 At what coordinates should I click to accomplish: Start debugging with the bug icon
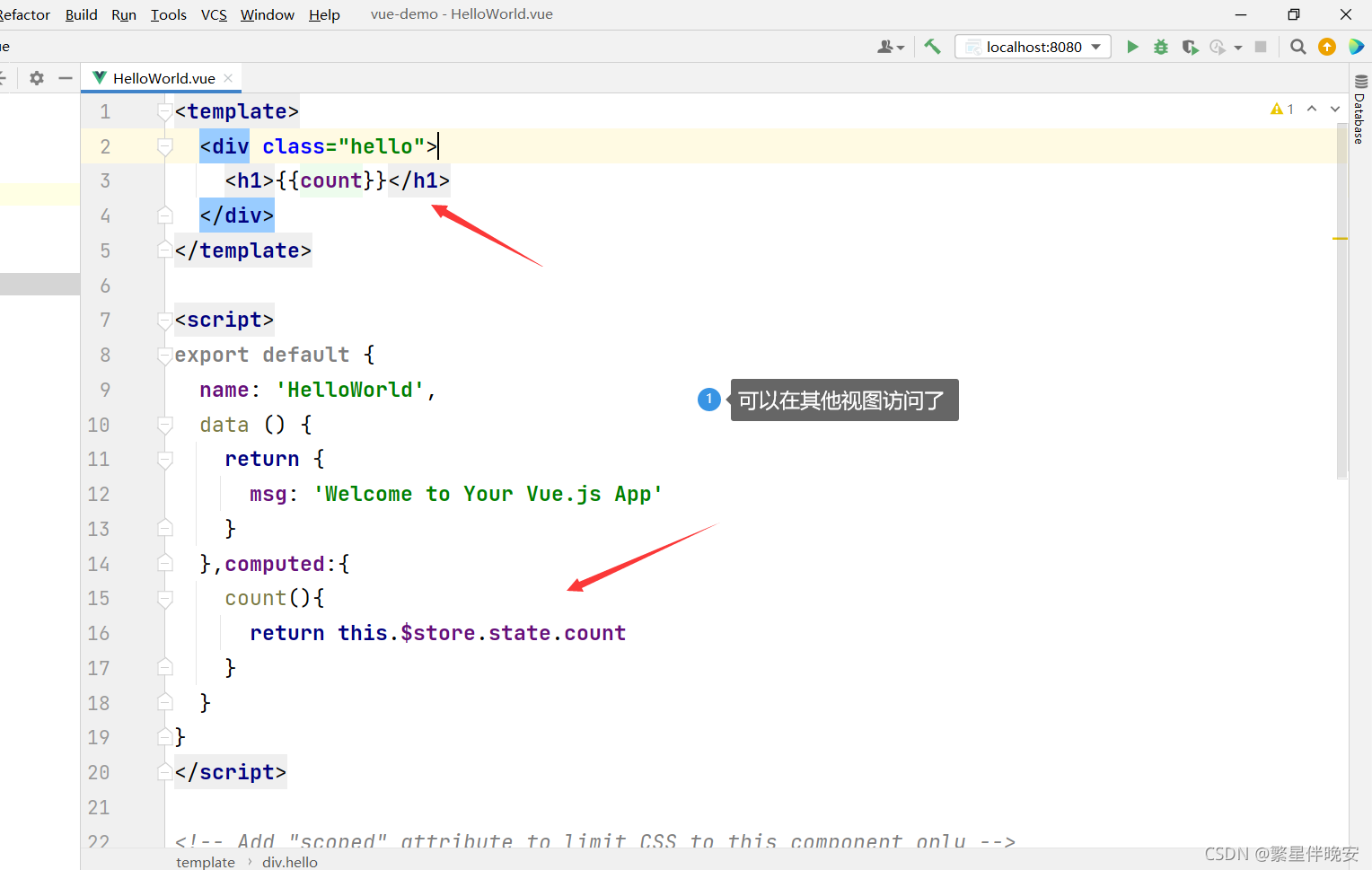1161,47
